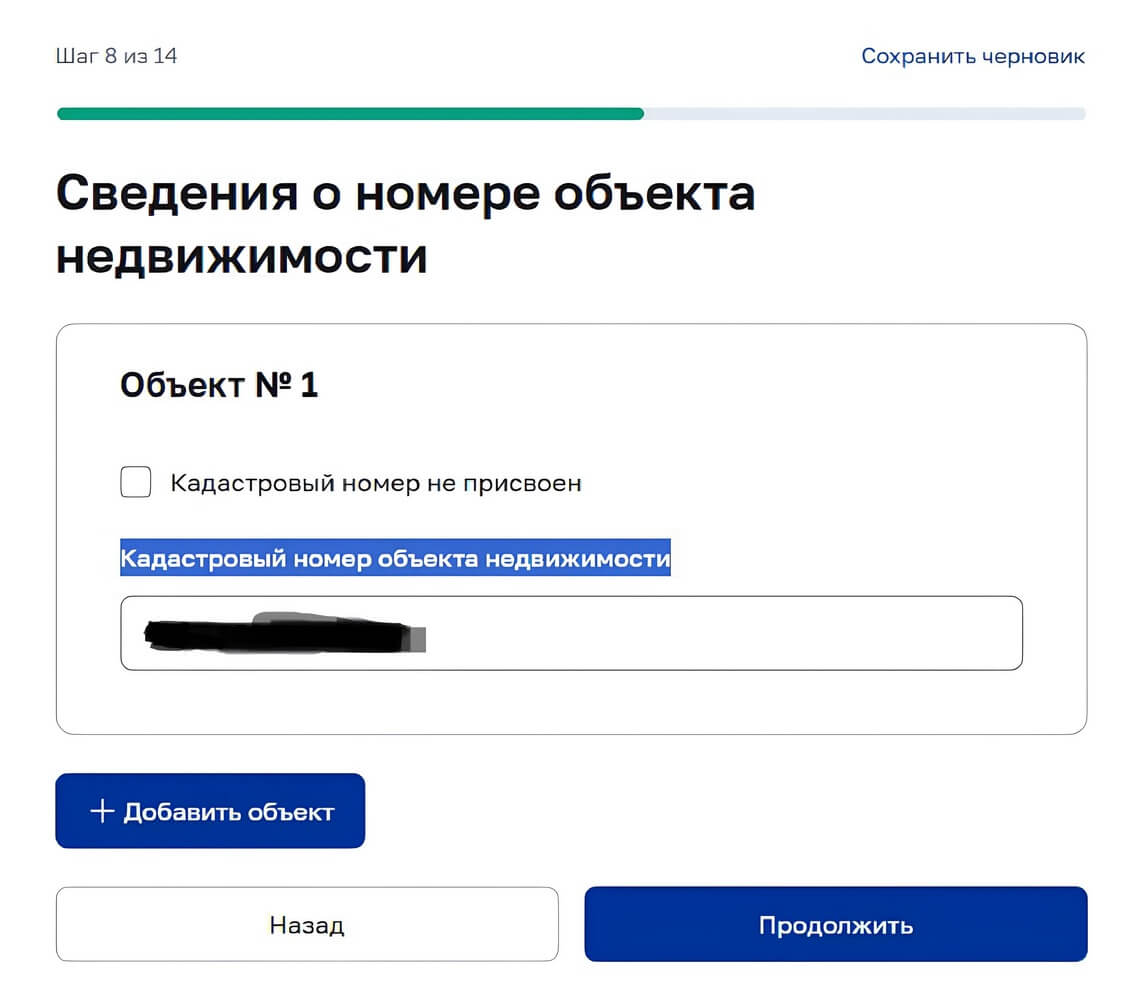Screen dimensions: 1137x1000
Task: Click the cadastral number input field
Action: 570,633
